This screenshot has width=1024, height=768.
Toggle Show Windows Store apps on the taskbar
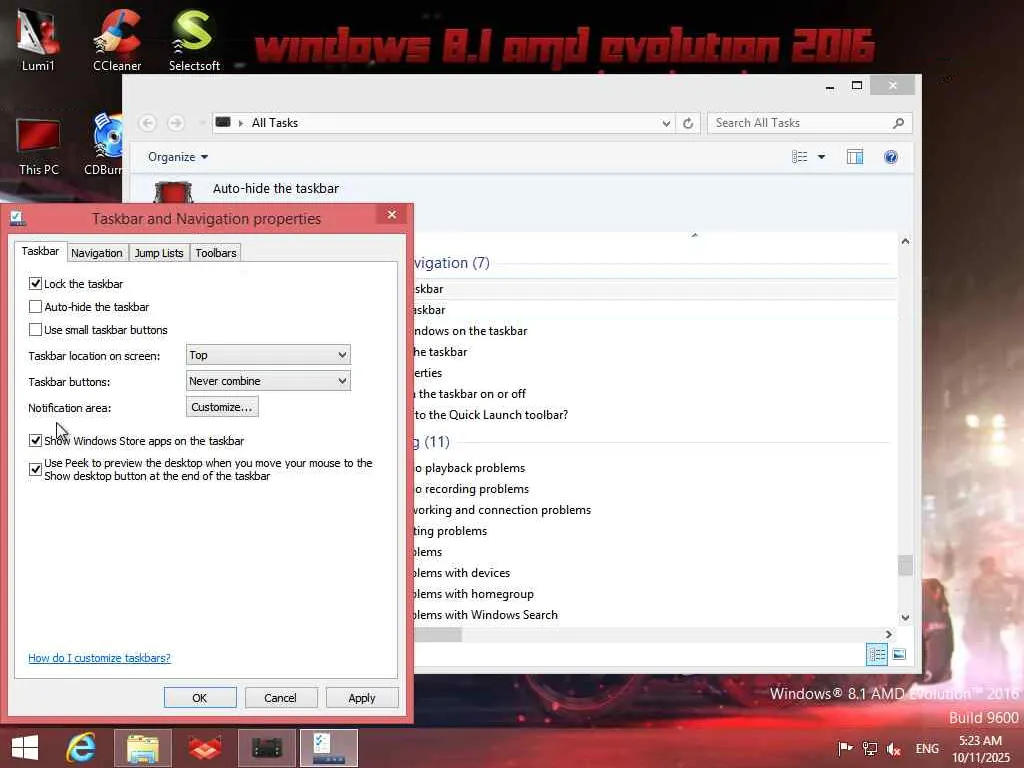coord(35,440)
